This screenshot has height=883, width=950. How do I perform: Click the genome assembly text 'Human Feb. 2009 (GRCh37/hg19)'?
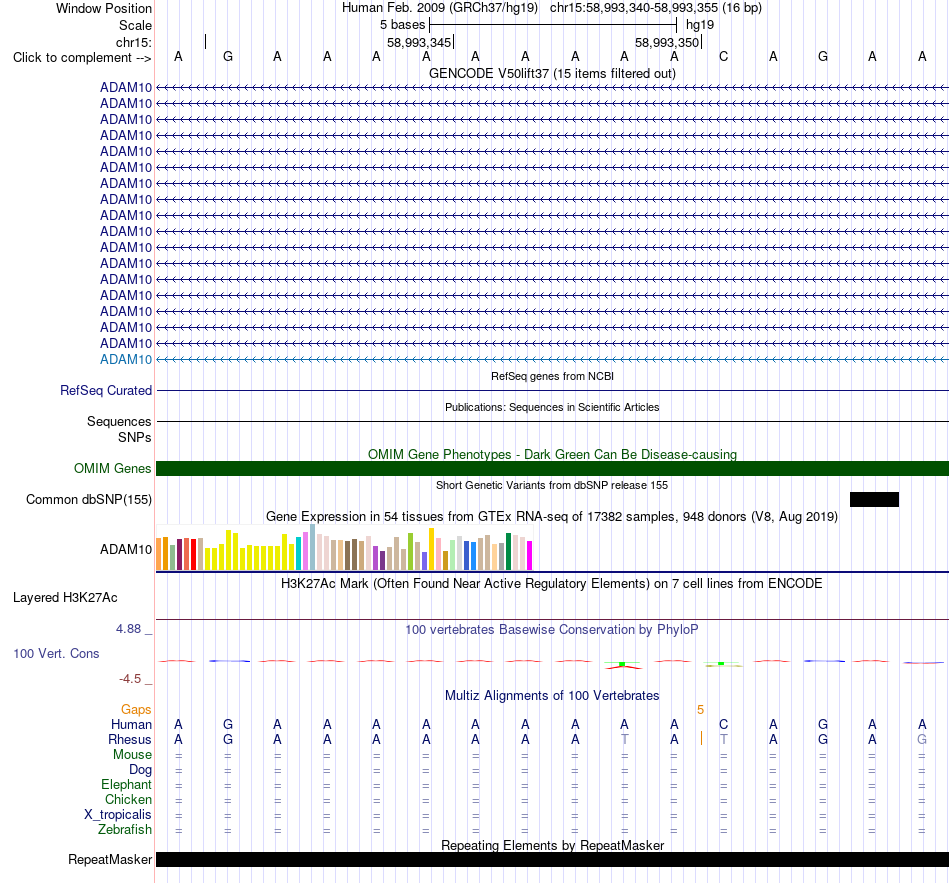[440, 8]
